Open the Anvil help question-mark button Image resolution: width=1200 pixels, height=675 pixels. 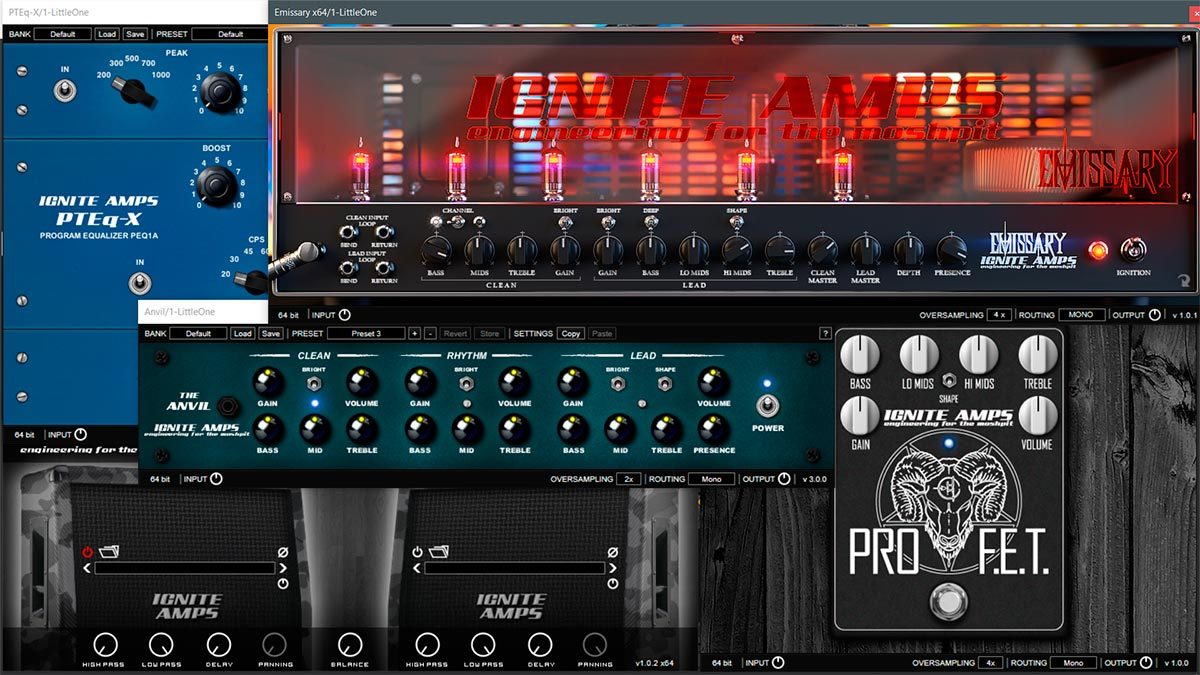pos(825,333)
